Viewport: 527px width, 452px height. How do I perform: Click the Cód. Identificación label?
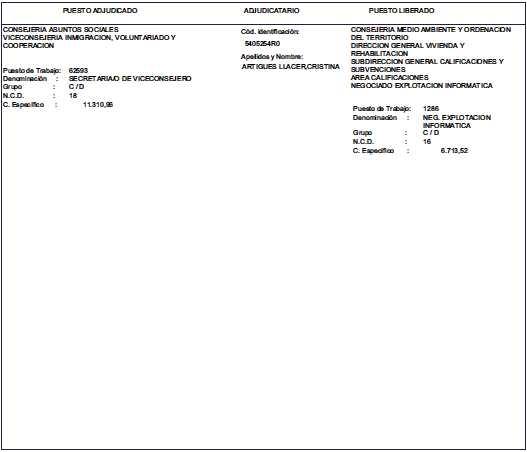coord(270,32)
